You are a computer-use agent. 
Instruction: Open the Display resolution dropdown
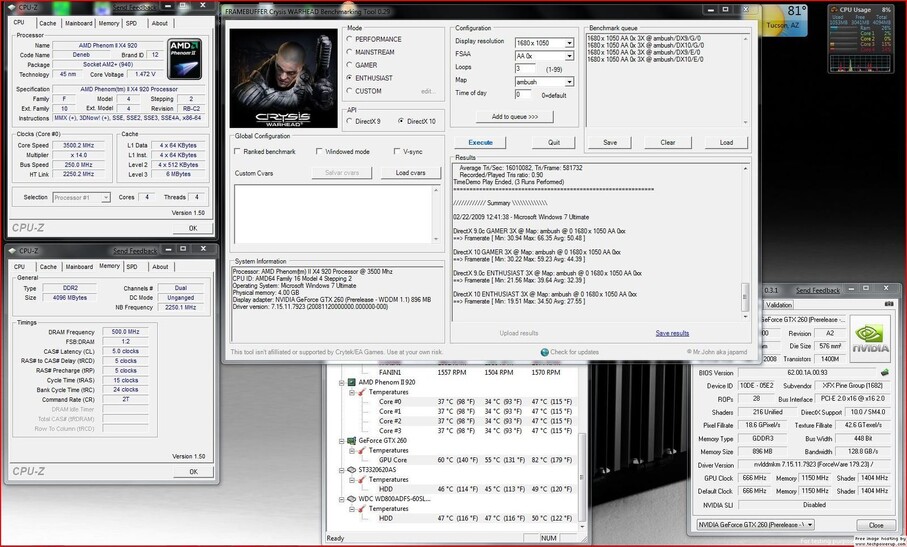tap(569, 43)
